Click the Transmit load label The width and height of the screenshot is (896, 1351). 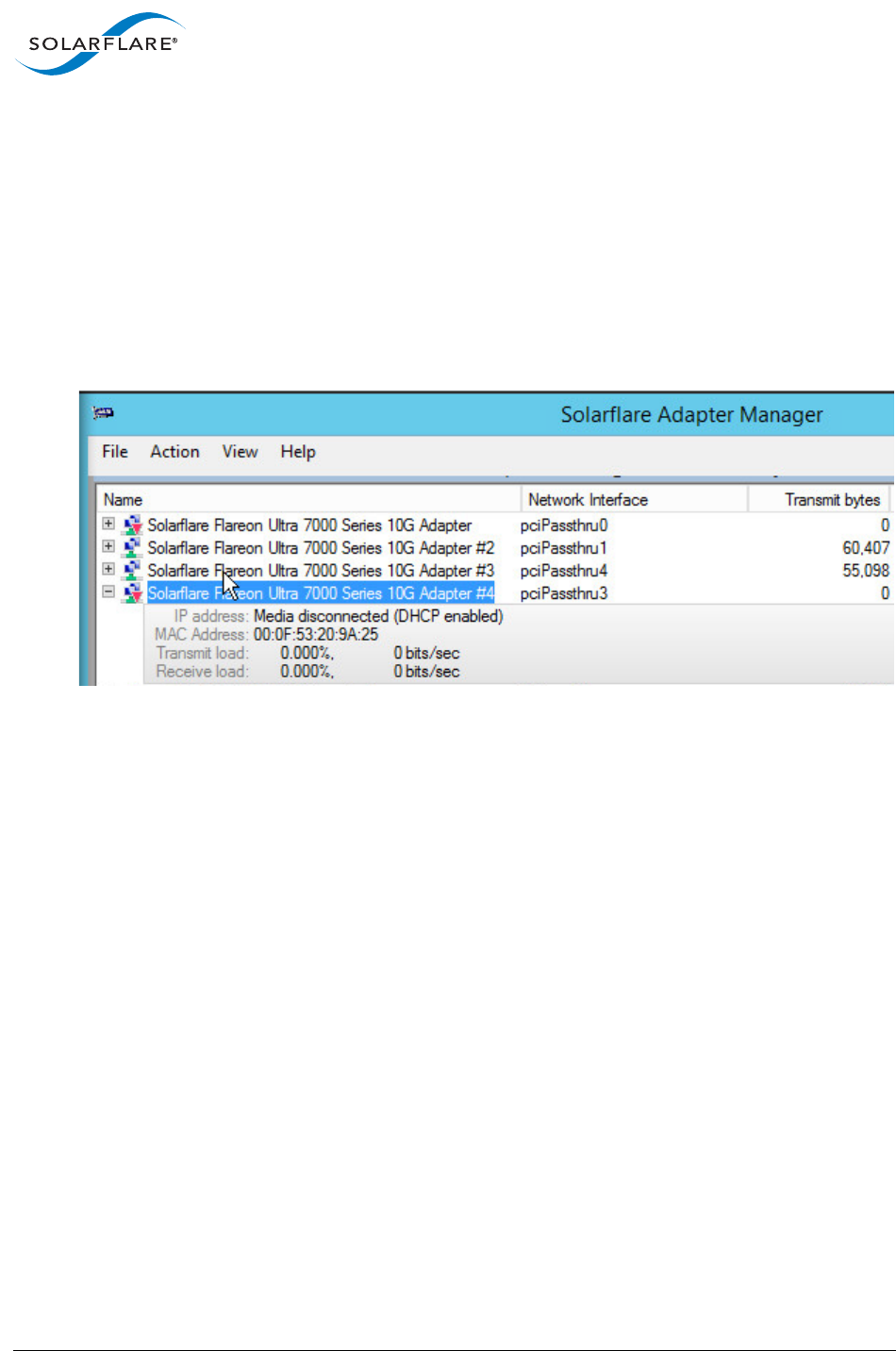click(202, 653)
